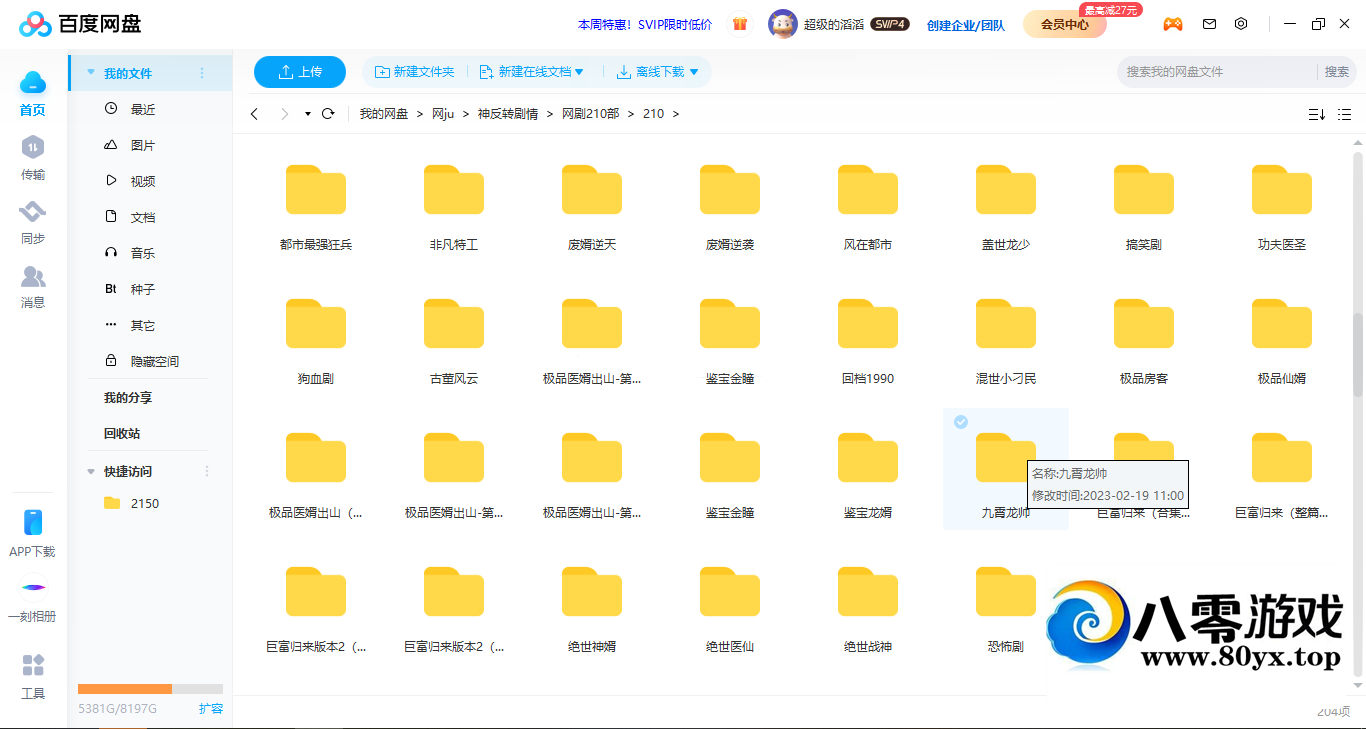Screen dimensions: 1366x729
Task: Expand the 新建在线文档 dropdown arrow
Action: tap(579, 72)
